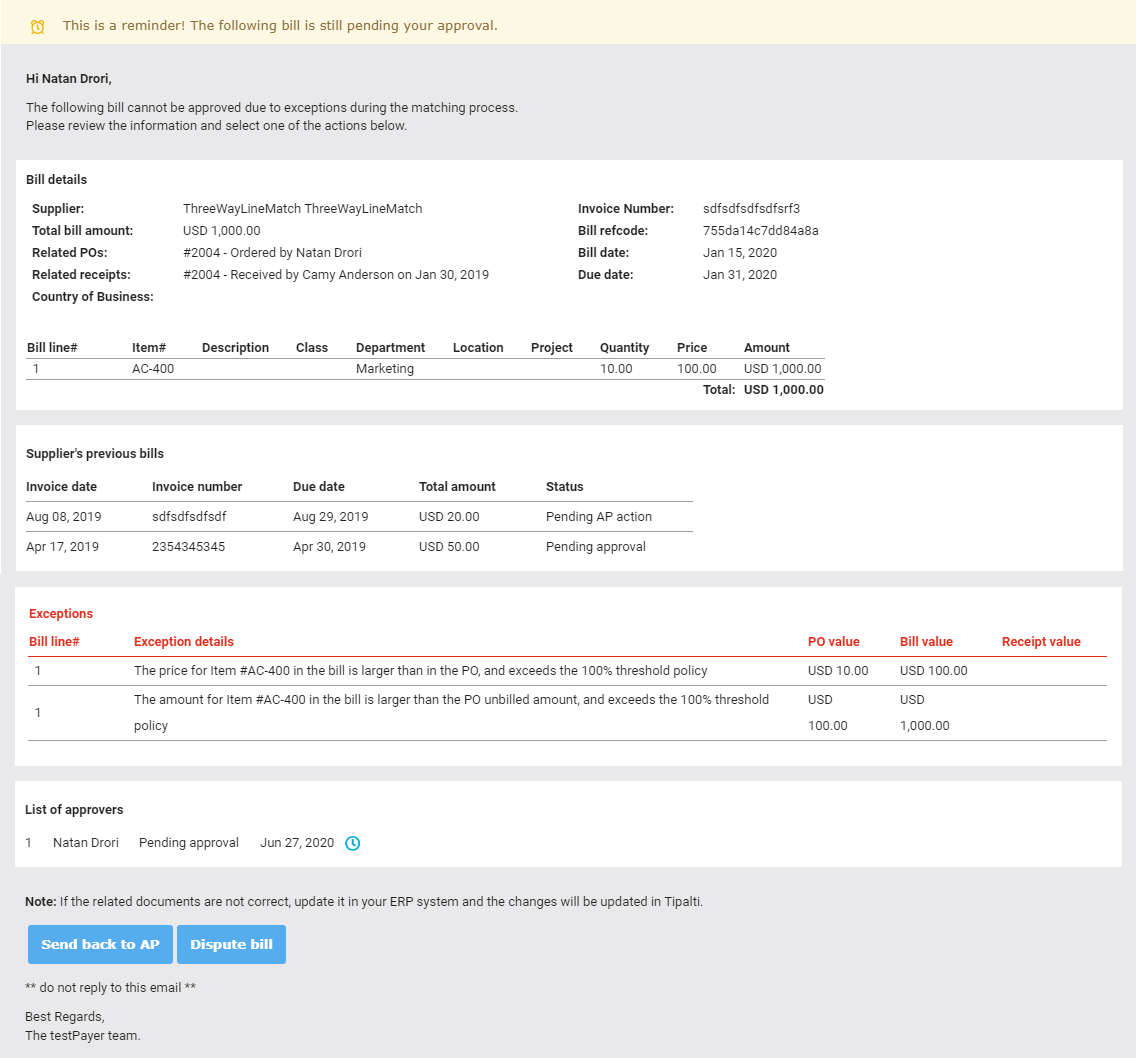Click bill date Jan 15, 2020
Viewport: 1136px width, 1058px height.
coord(740,253)
